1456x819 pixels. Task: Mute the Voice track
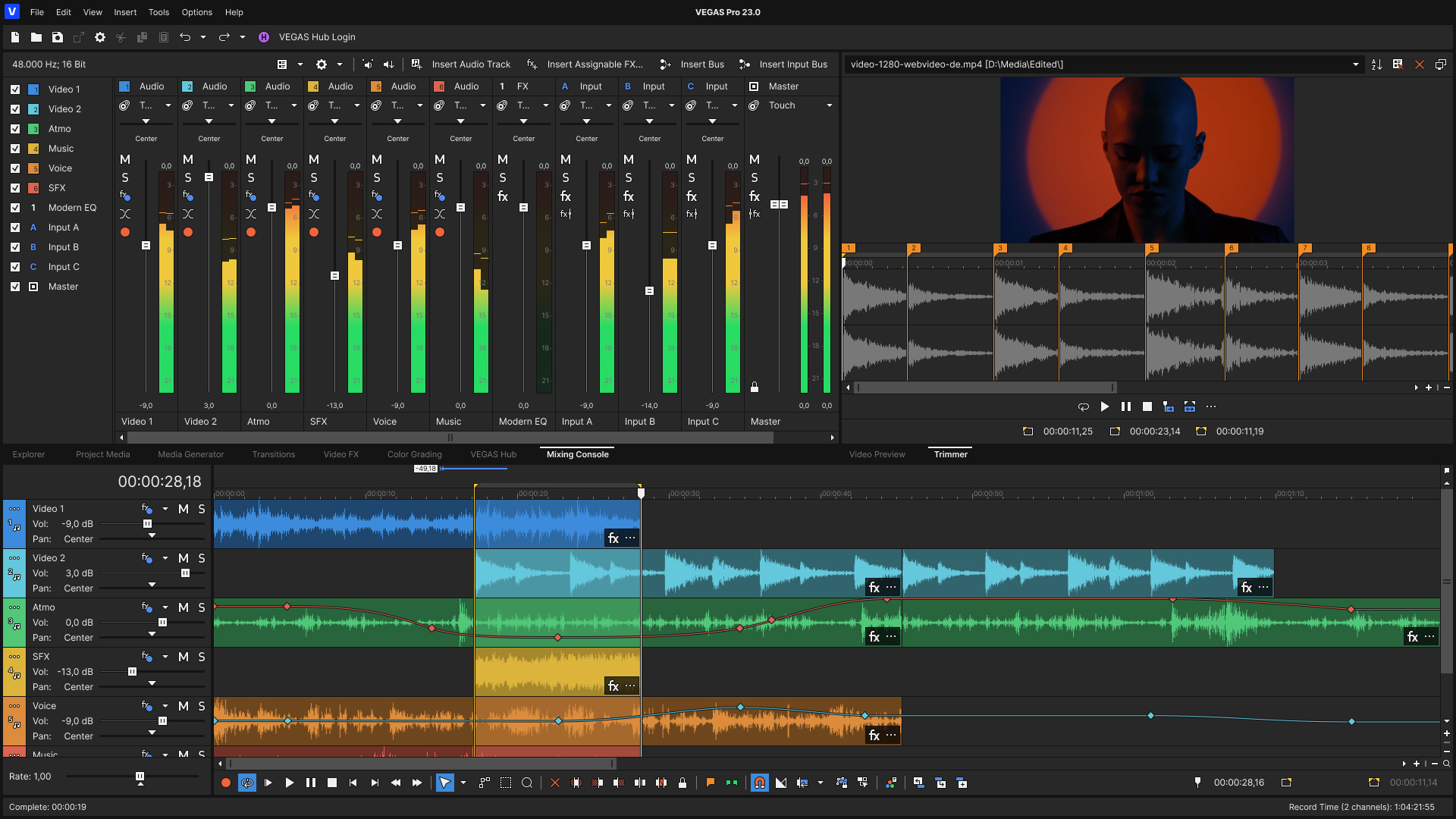pyautogui.click(x=183, y=706)
